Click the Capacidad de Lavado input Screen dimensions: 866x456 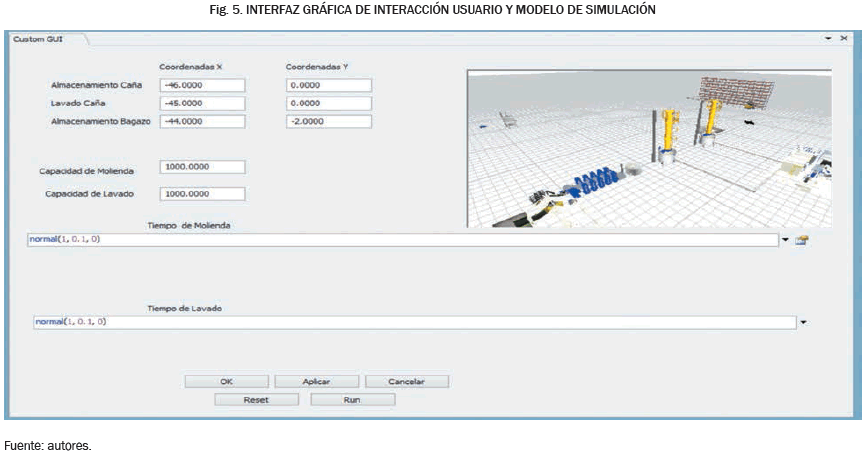(202, 194)
